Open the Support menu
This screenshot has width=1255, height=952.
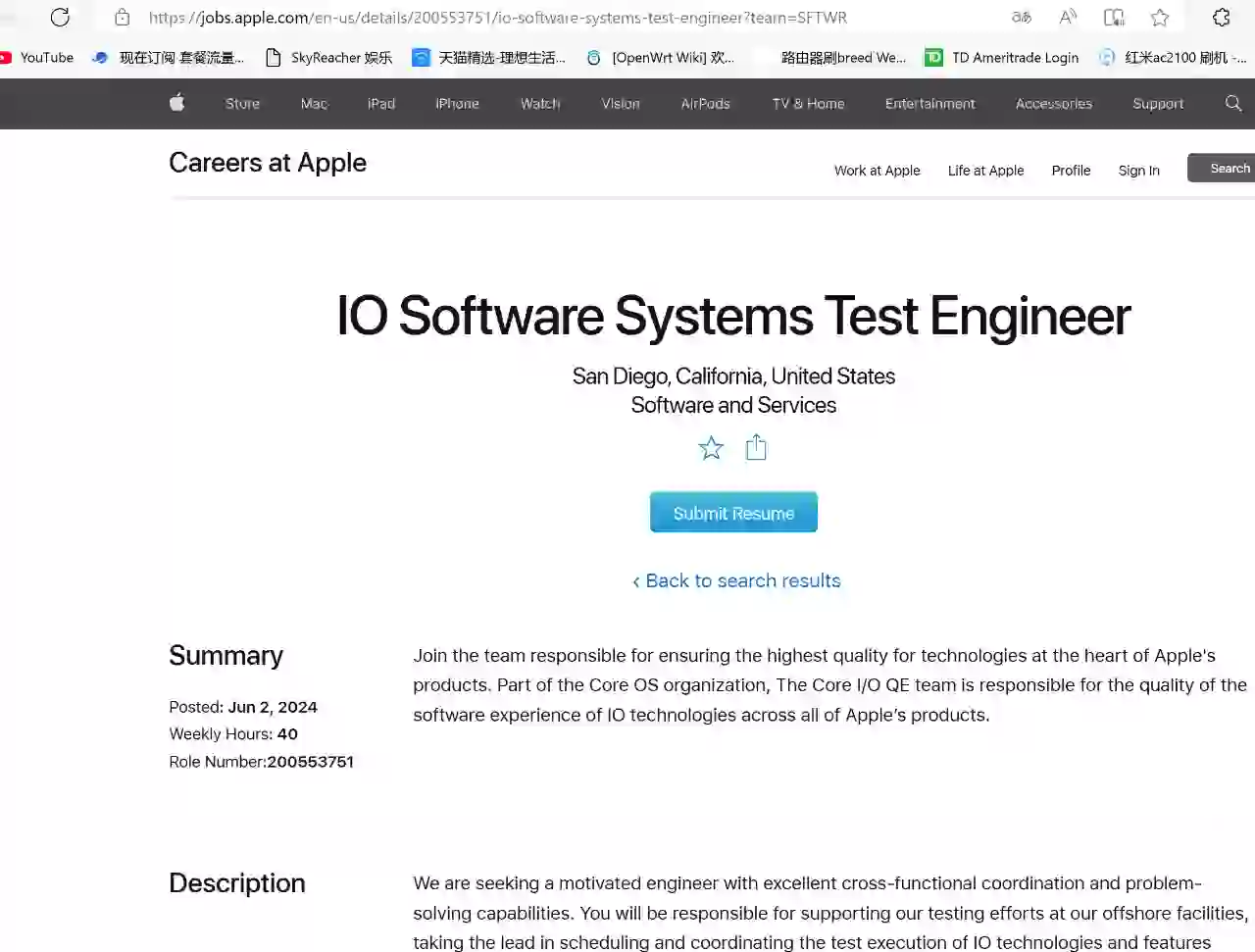click(1158, 103)
